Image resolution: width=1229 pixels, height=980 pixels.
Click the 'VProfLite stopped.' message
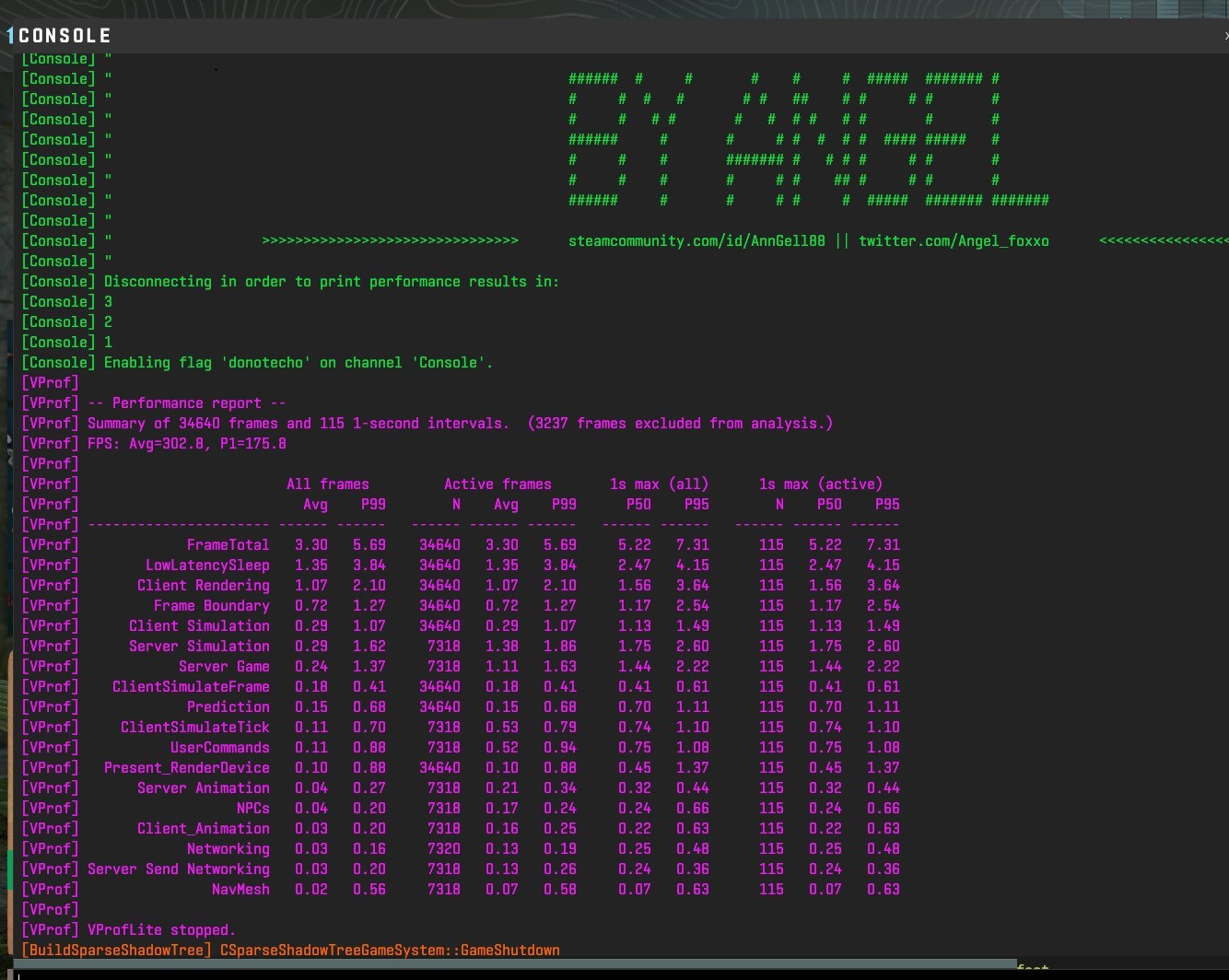pos(161,930)
